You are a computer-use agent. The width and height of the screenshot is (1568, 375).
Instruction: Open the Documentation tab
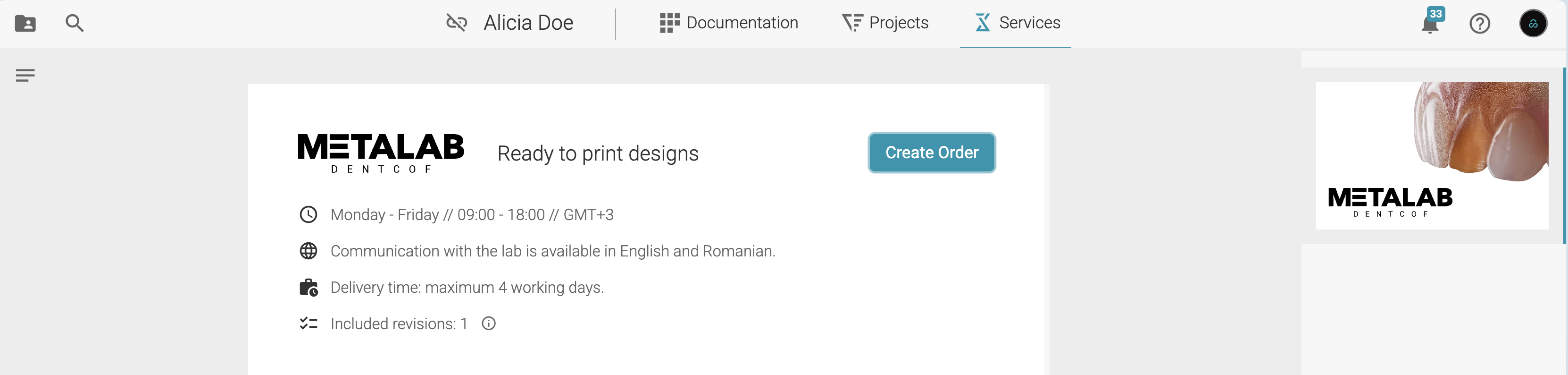point(729,23)
